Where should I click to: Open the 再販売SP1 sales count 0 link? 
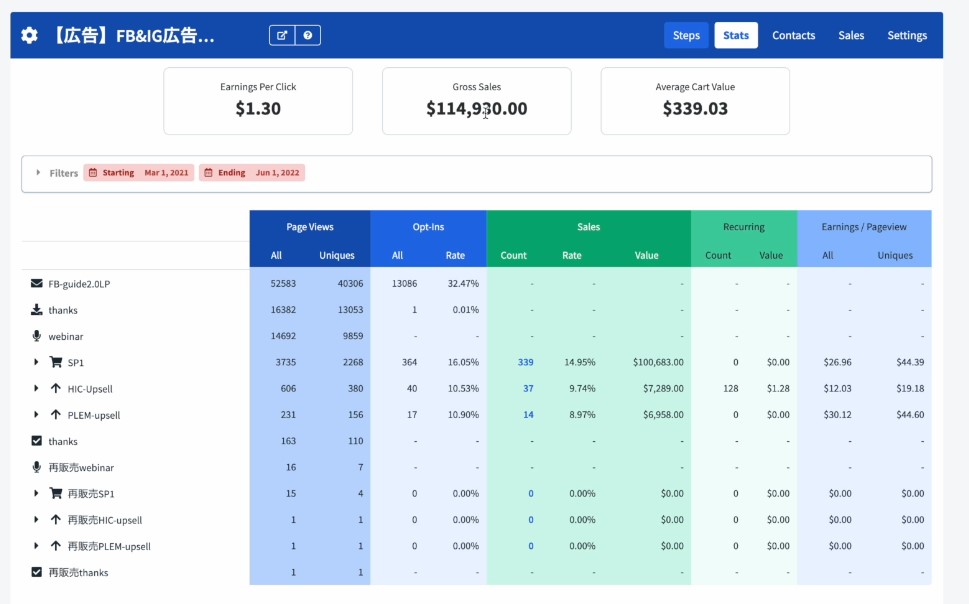(531, 493)
